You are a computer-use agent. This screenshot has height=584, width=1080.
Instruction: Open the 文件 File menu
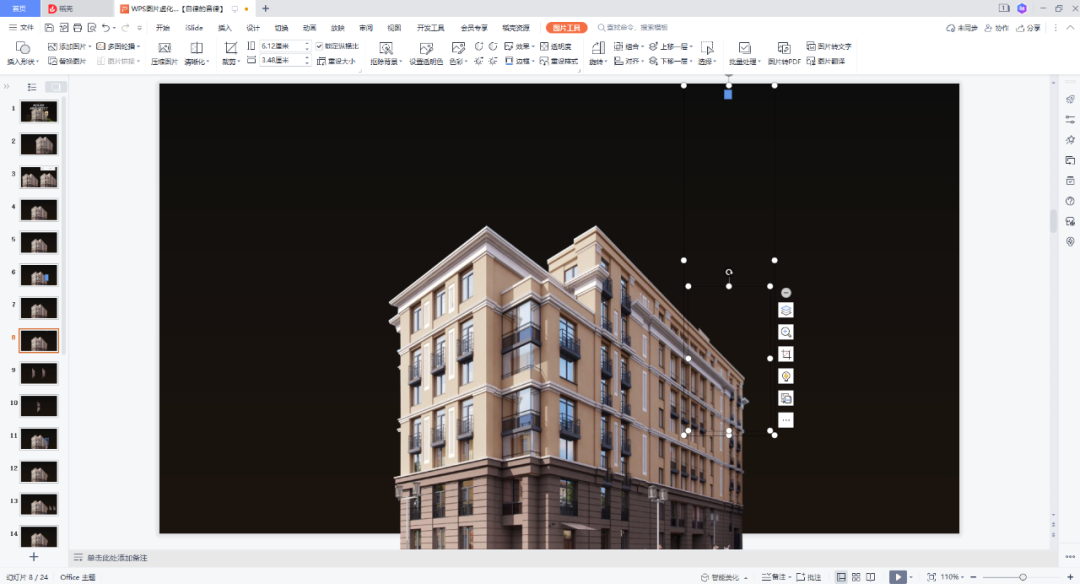[22, 28]
